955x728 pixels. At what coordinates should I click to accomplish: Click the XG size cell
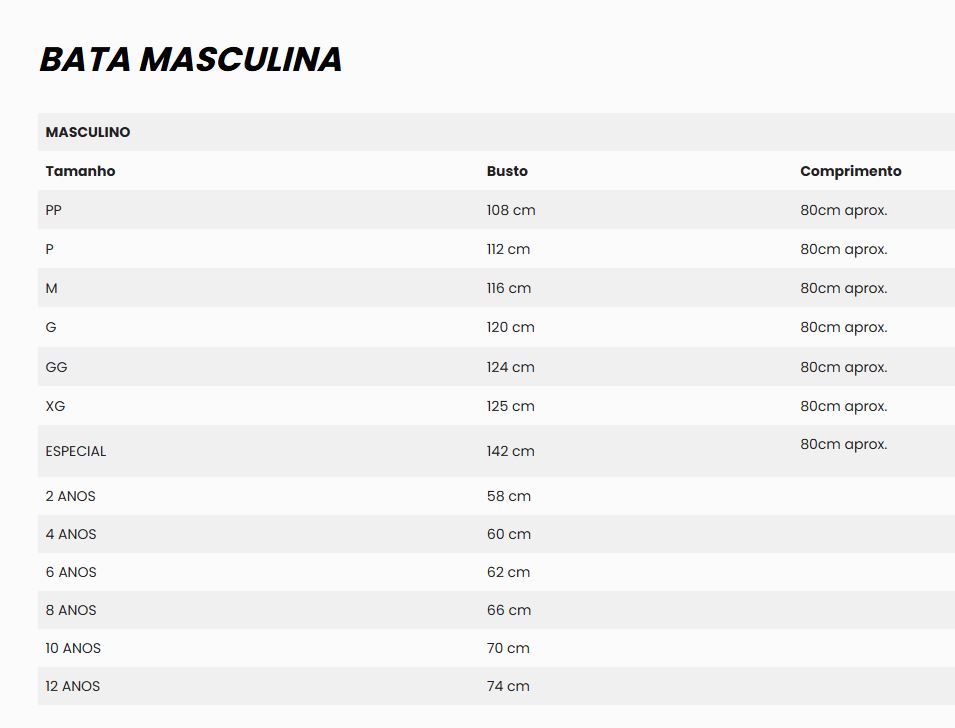coord(55,406)
